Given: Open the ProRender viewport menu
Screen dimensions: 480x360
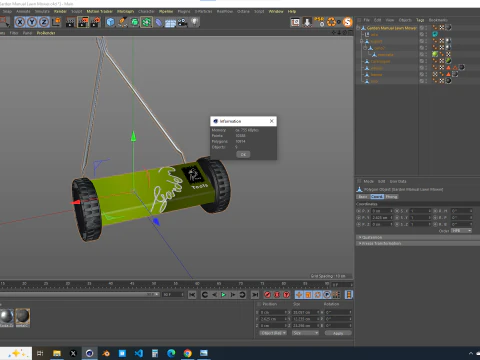Looking at the screenshot, I should coord(46,33).
